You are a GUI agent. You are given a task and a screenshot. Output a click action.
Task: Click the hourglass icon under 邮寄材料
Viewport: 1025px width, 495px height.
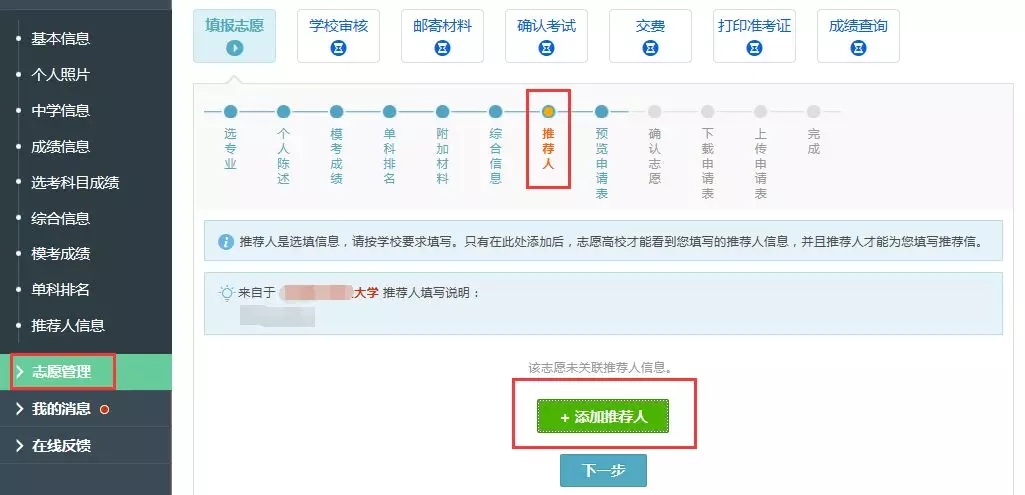(x=442, y=48)
